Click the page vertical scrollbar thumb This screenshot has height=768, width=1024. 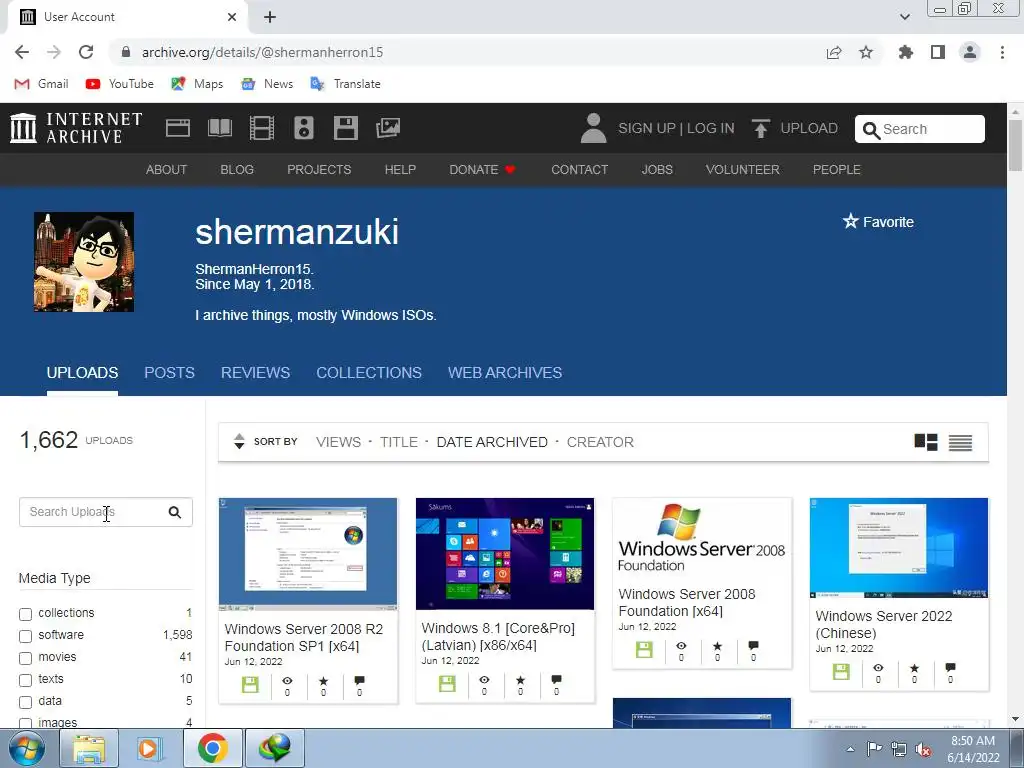1016,145
